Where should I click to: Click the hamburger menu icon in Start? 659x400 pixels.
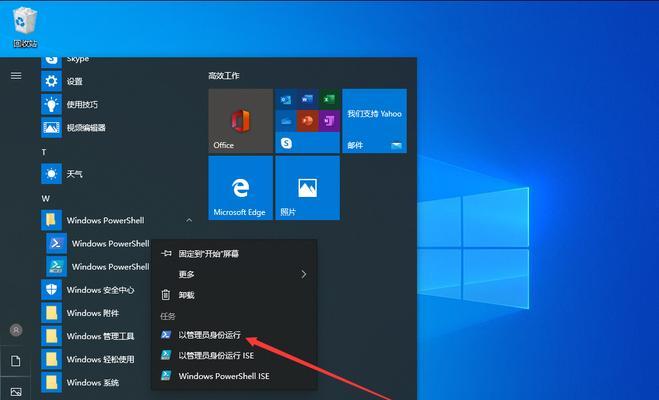pyautogui.click(x=16, y=76)
